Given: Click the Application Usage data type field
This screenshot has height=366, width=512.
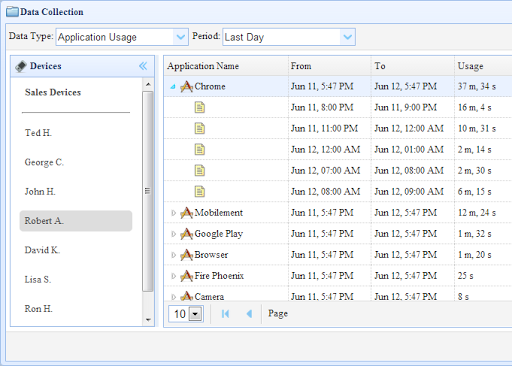Looking at the screenshot, I should point(115,37).
